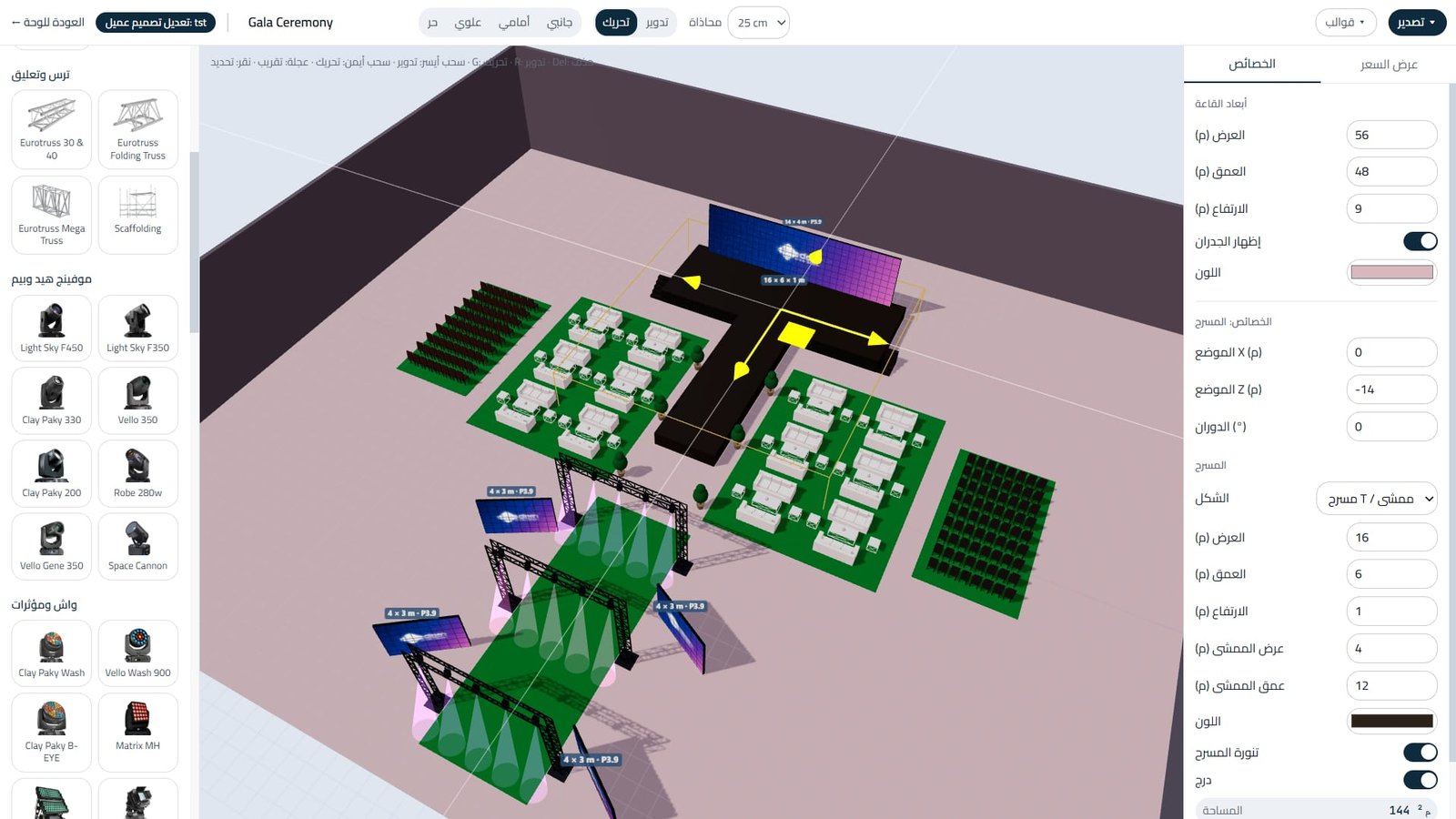The width and height of the screenshot is (1456, 819).
Task: Activate the rotate (تدوير) mode
Action: (657, 22)
